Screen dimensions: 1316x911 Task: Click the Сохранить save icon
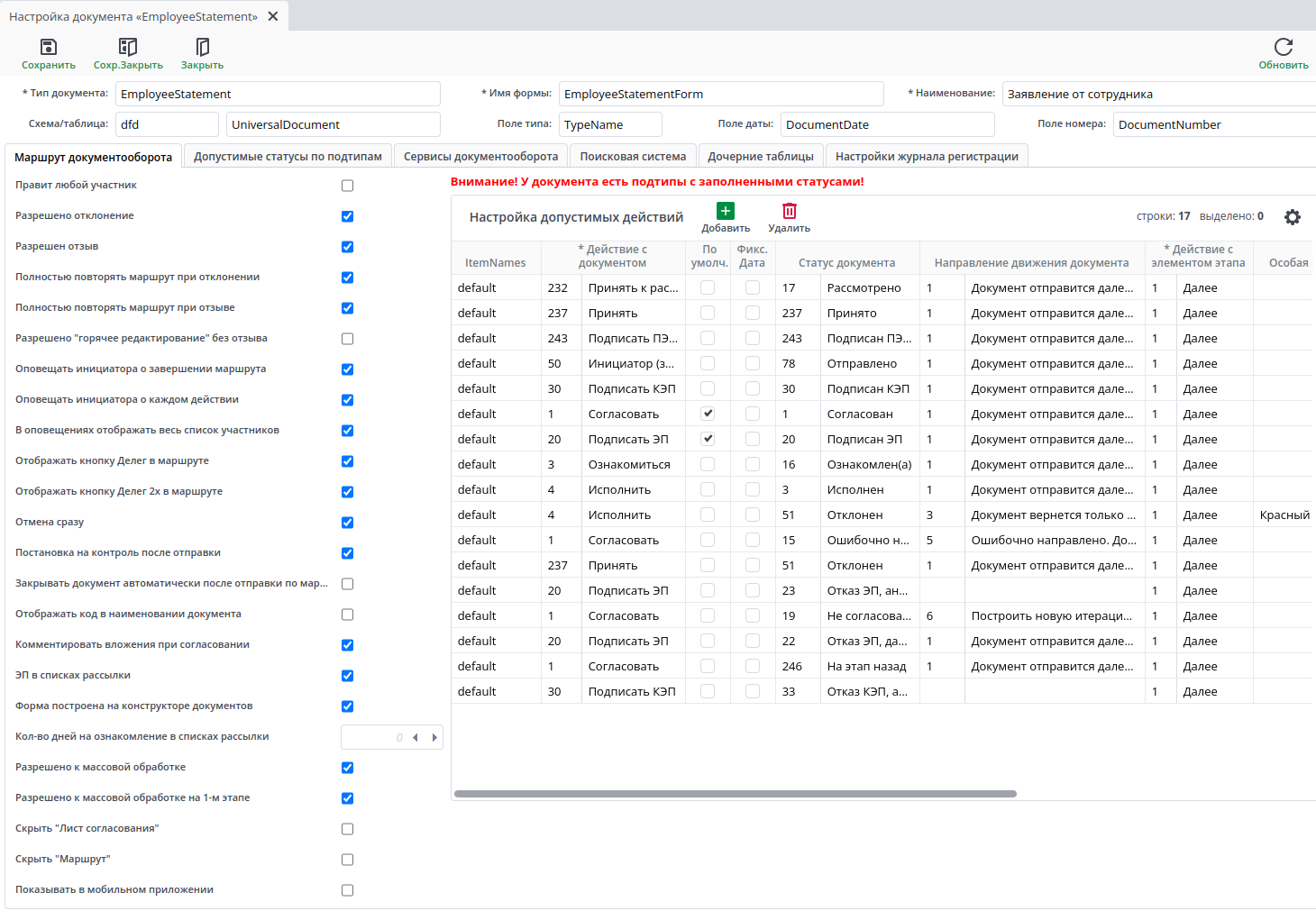(x=49, y=47)
